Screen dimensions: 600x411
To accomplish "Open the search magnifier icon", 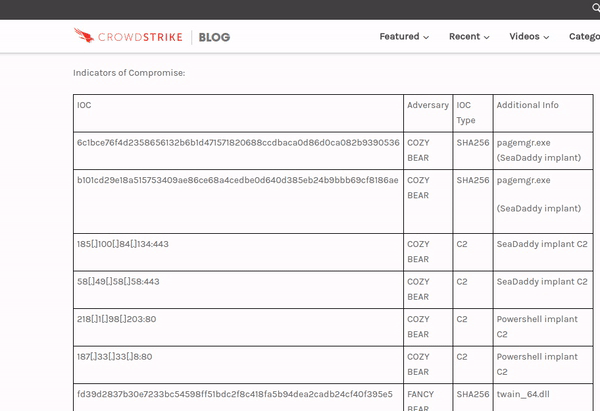I will pos(596,8).
